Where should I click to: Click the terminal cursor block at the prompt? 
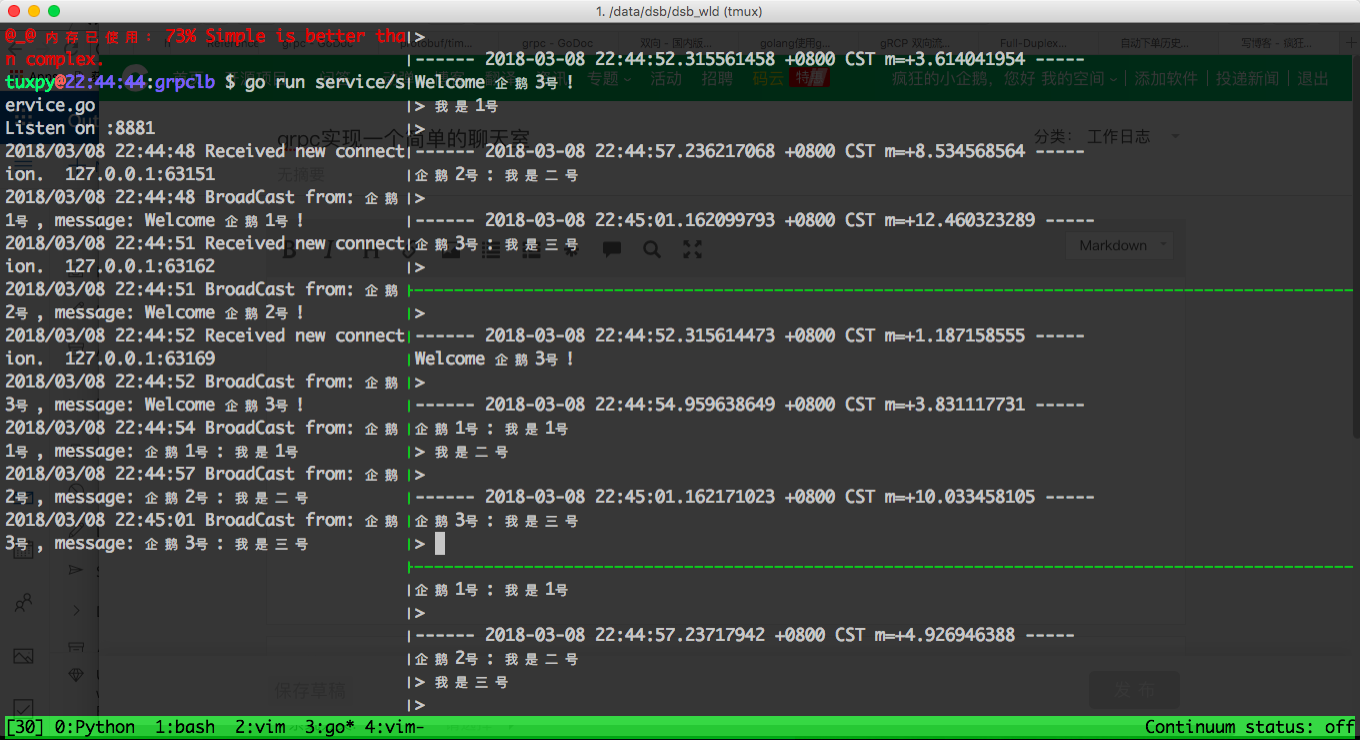[440, 543]
